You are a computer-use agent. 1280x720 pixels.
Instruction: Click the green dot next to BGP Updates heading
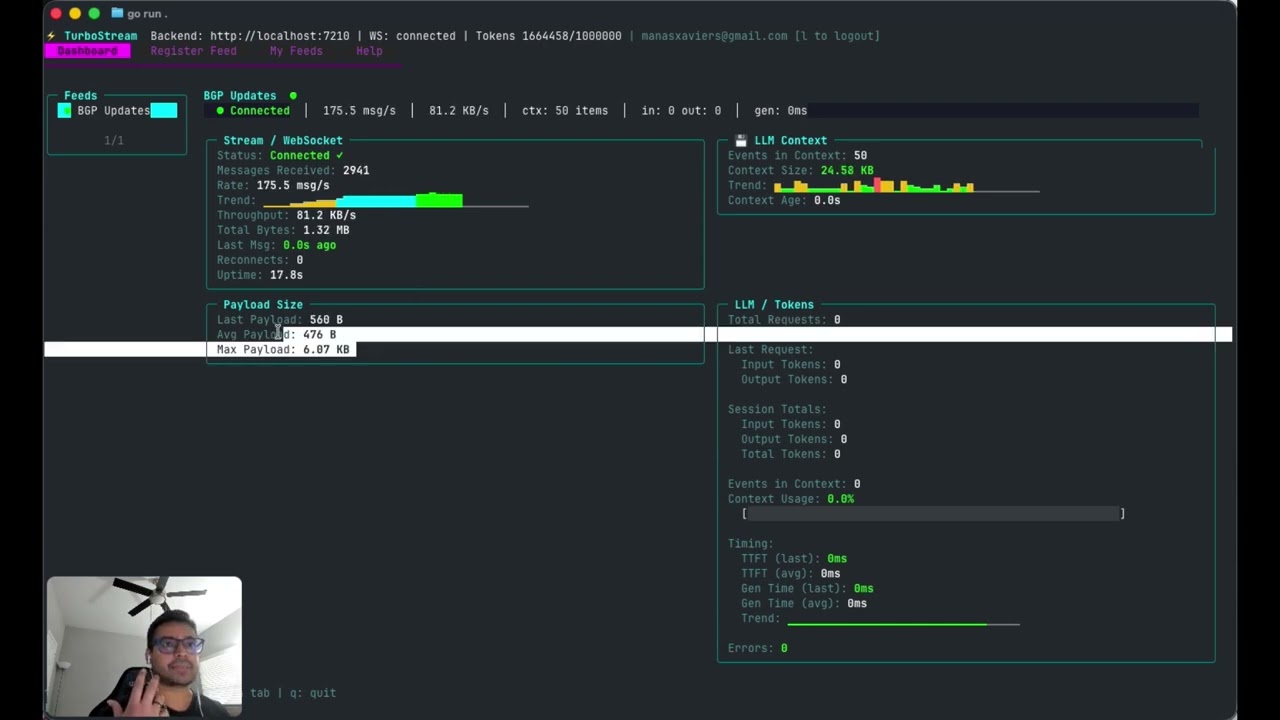click(293, 96)
